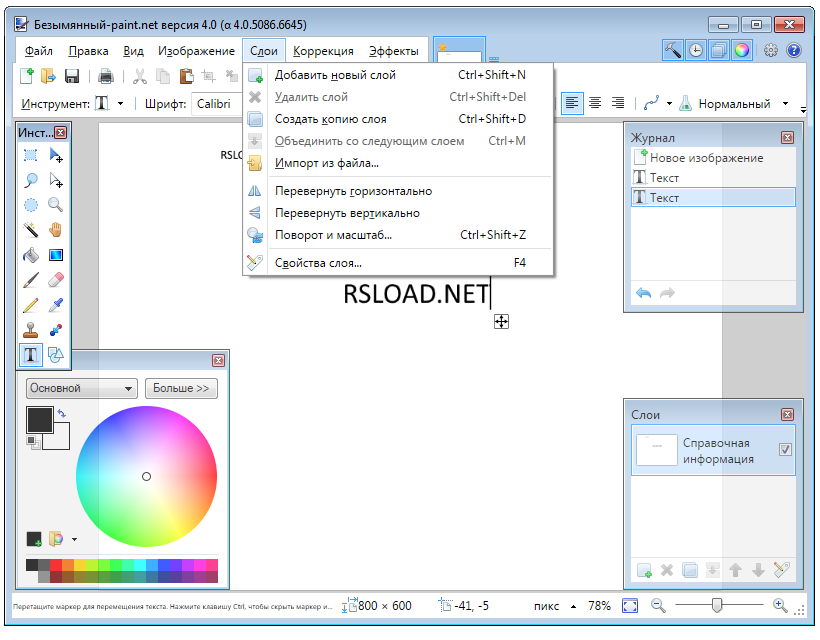Screen dimensions: 820x640
Task: Select the Recolor tool
Action: (55, 330)
